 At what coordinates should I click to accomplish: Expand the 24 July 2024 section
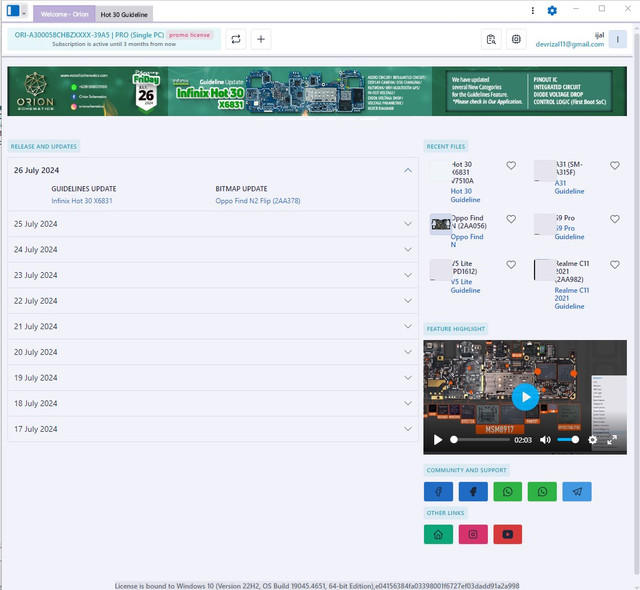point(213,249)
